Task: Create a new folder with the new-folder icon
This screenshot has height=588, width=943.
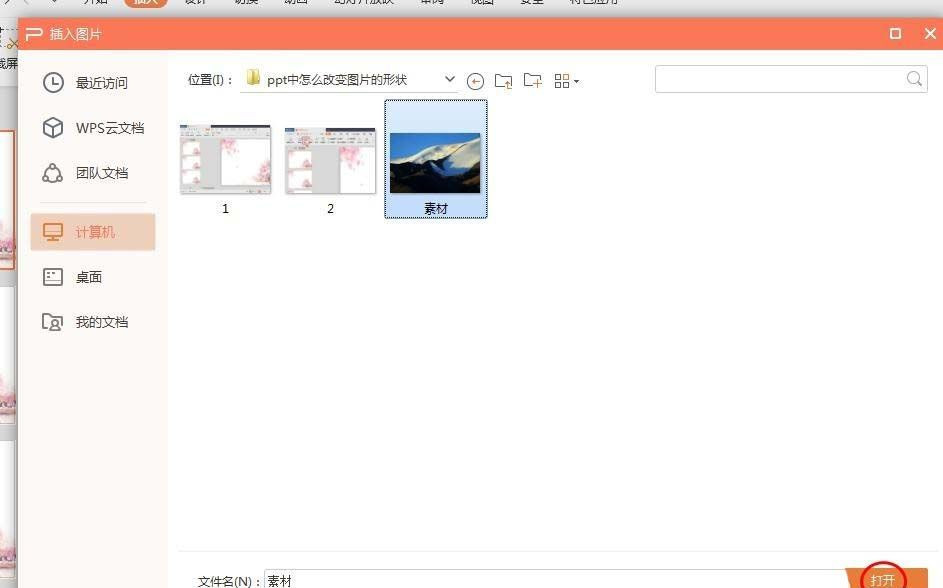Action: [533, 81]
